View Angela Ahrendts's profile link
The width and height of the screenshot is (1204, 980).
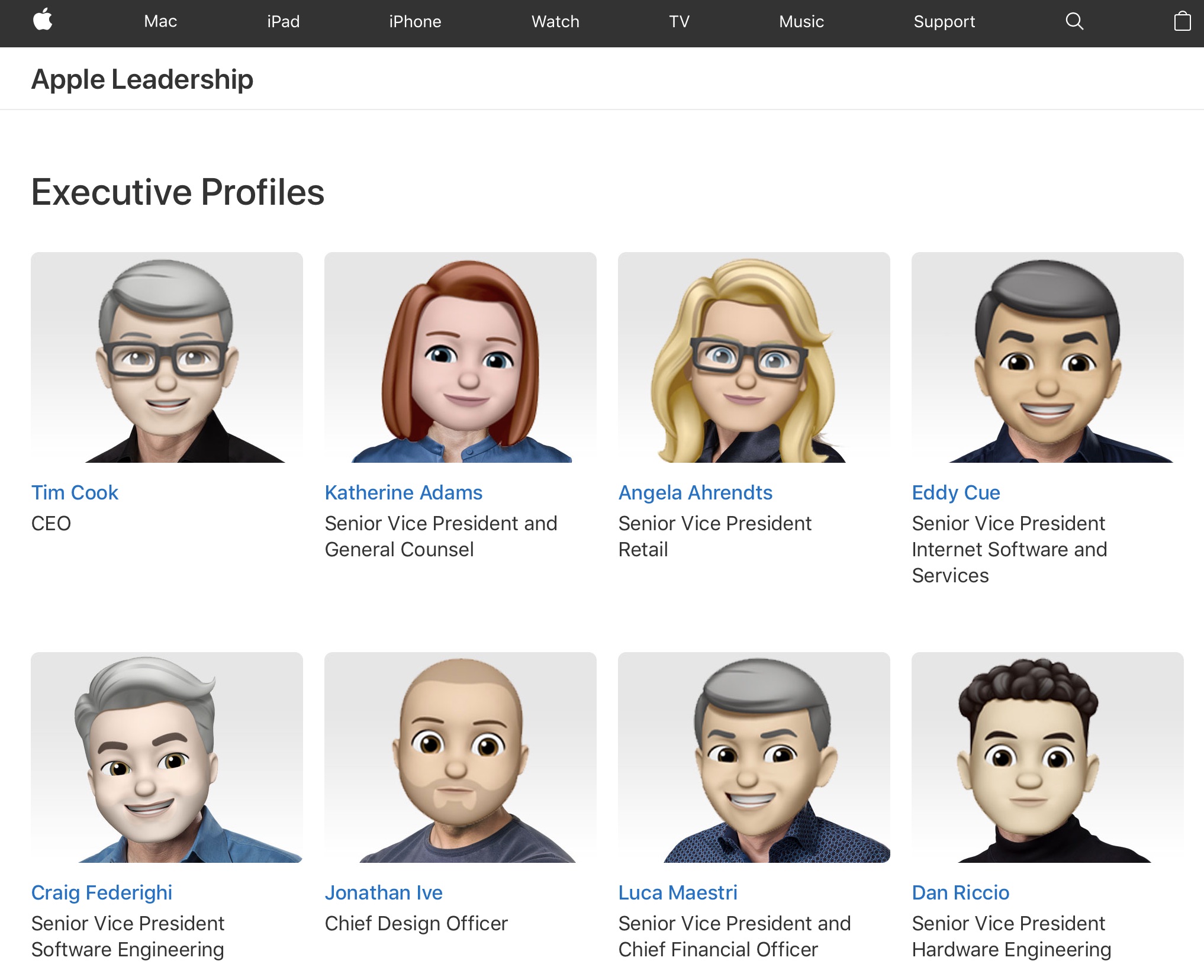pos(695,492)
